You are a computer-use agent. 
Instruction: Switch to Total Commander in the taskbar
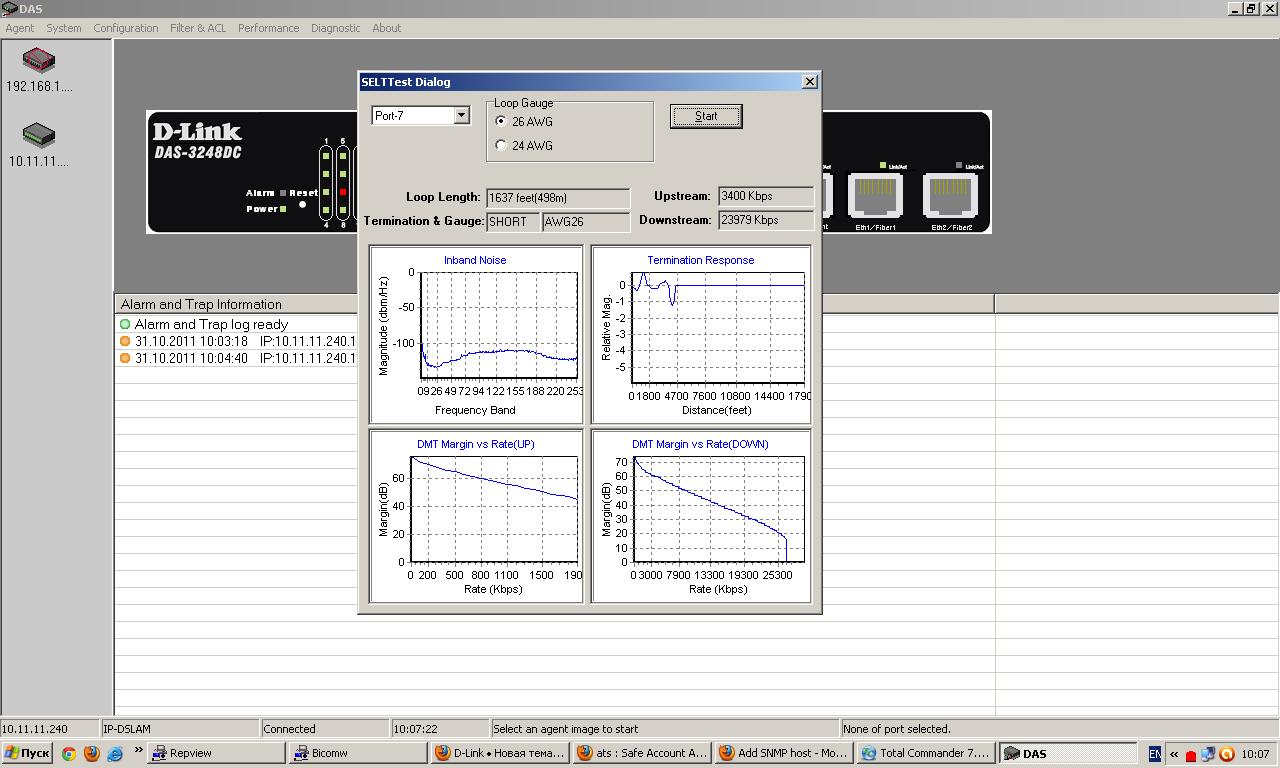pyautogui.click(x=925, y=754)
